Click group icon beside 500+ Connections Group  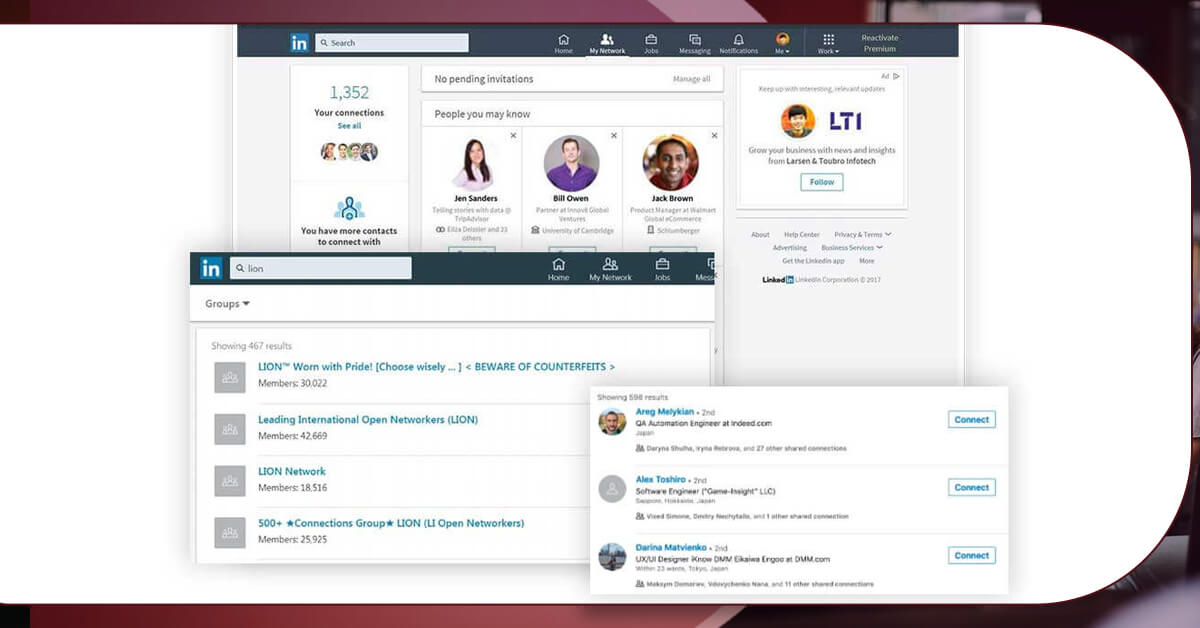[x=230, y=533]
